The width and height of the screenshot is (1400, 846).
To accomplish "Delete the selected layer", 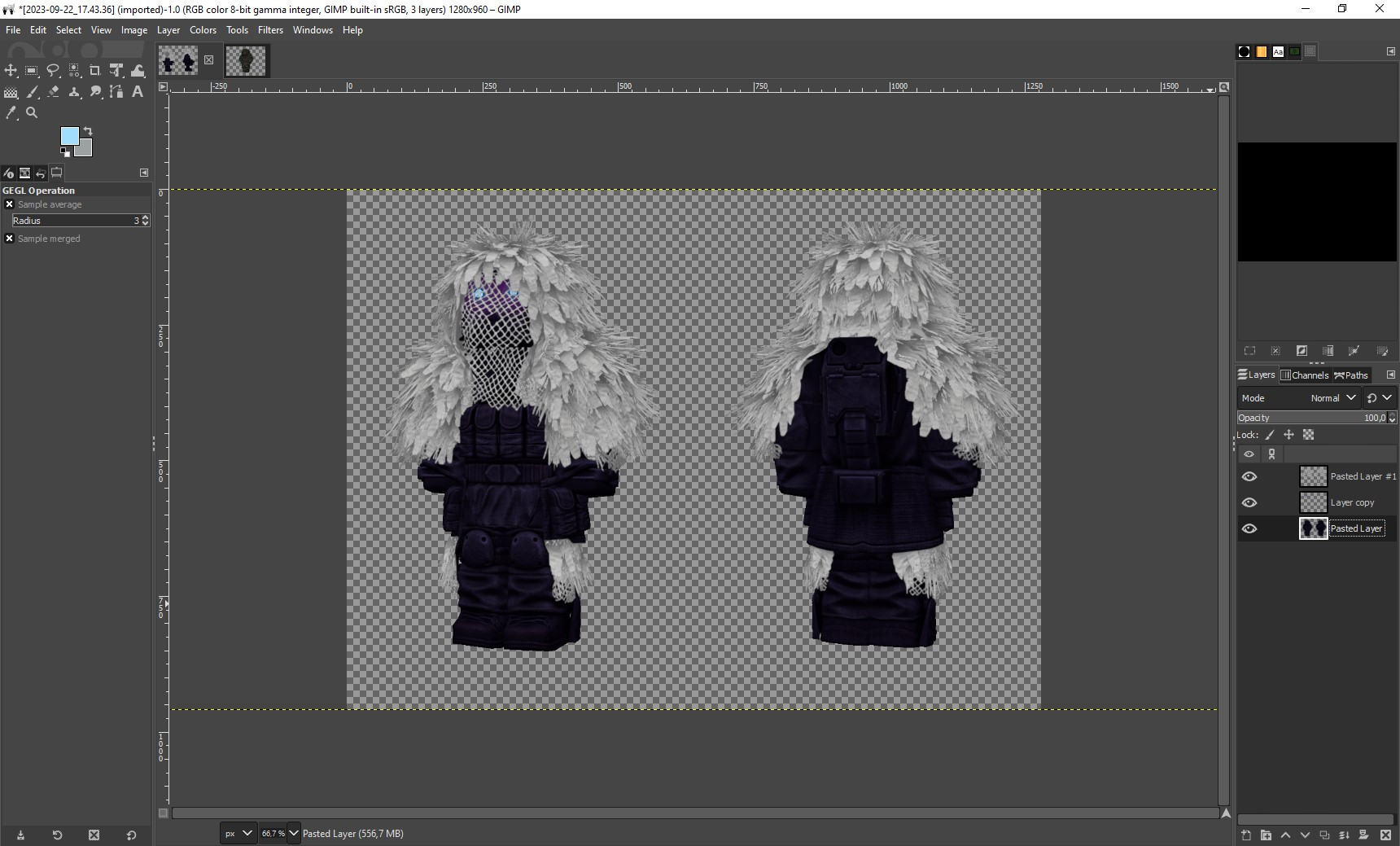I will click(1385, 835).
